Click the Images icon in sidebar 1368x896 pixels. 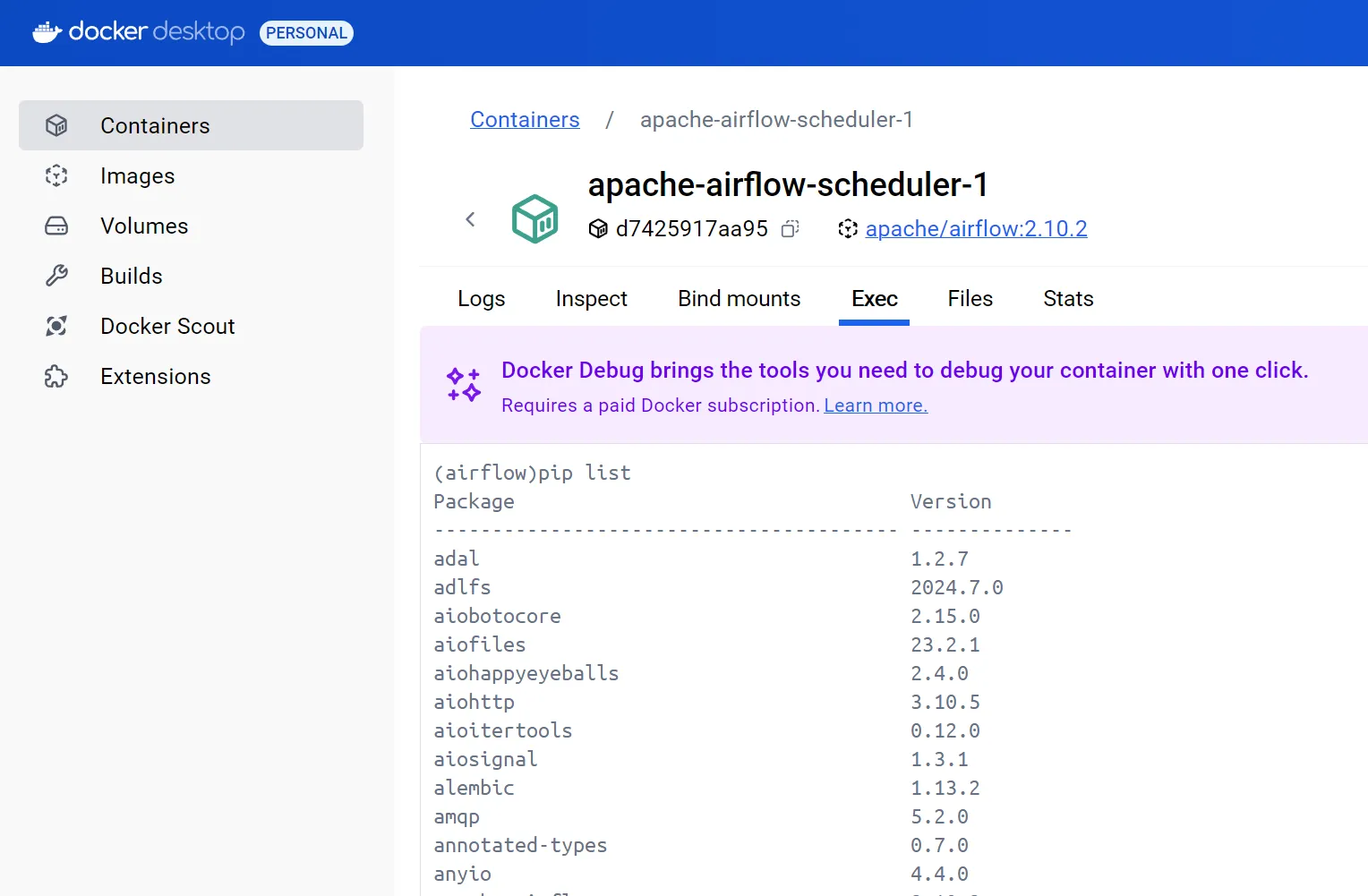pyautogui.click(x=56, y=175)
